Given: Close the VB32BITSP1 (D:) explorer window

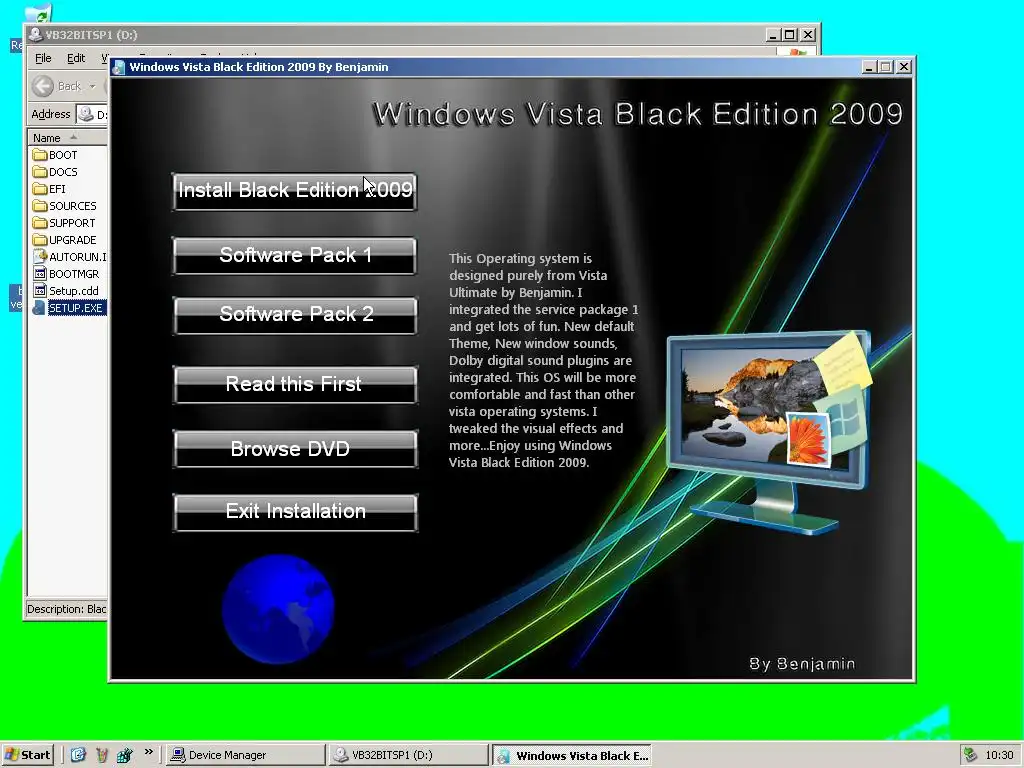Looking at the screenshot, I should pyautogui.click(x=808, y=35).
